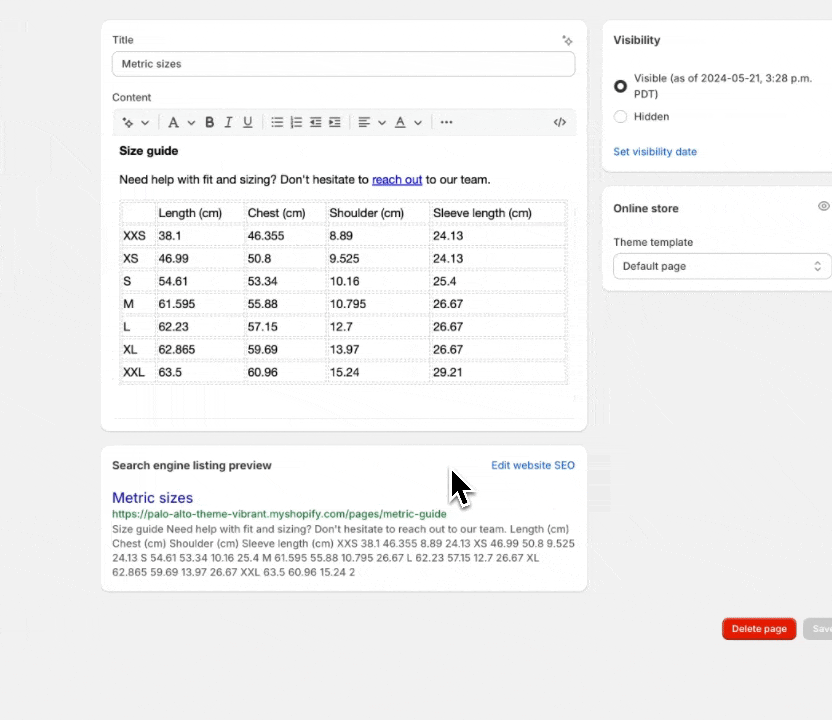Increase indent using the indent icon
Screen dimensions: 832x720
[334, 122]
